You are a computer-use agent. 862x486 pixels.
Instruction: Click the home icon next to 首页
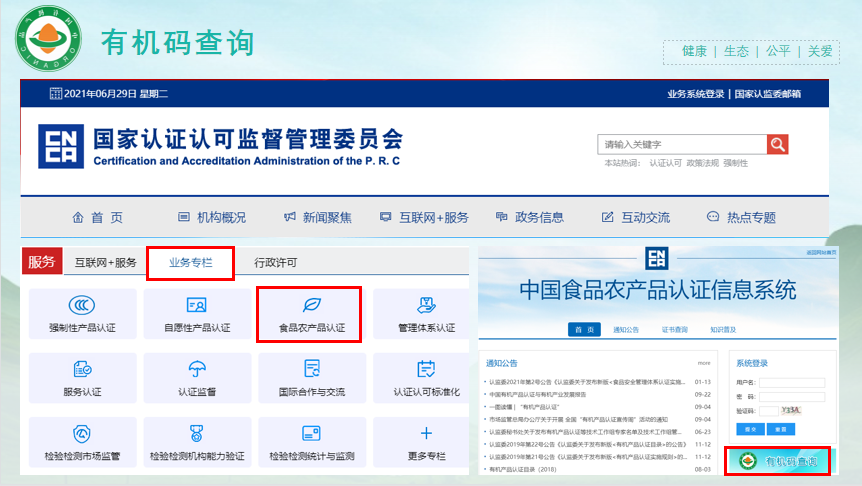[x=78, y=218]
